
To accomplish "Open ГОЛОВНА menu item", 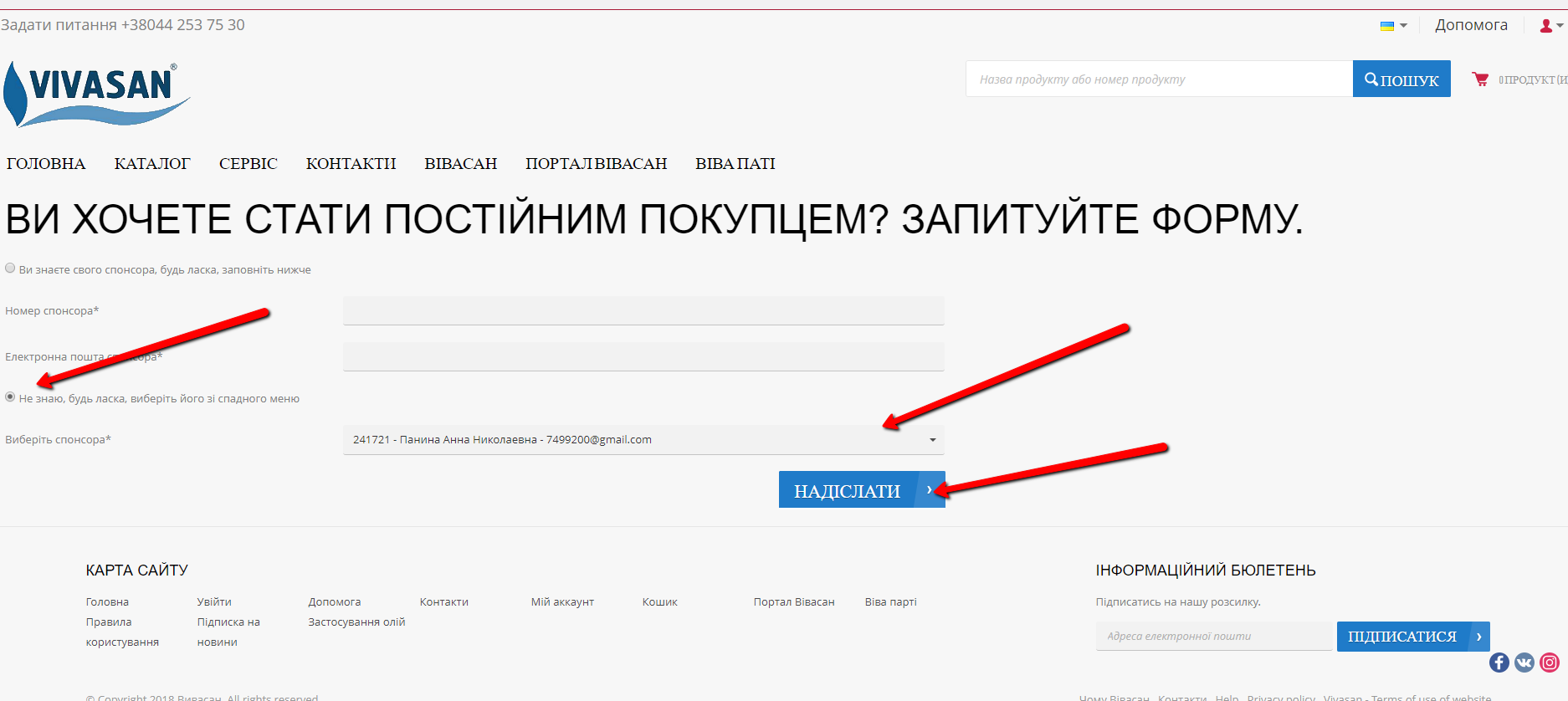I will pos(46,164).
